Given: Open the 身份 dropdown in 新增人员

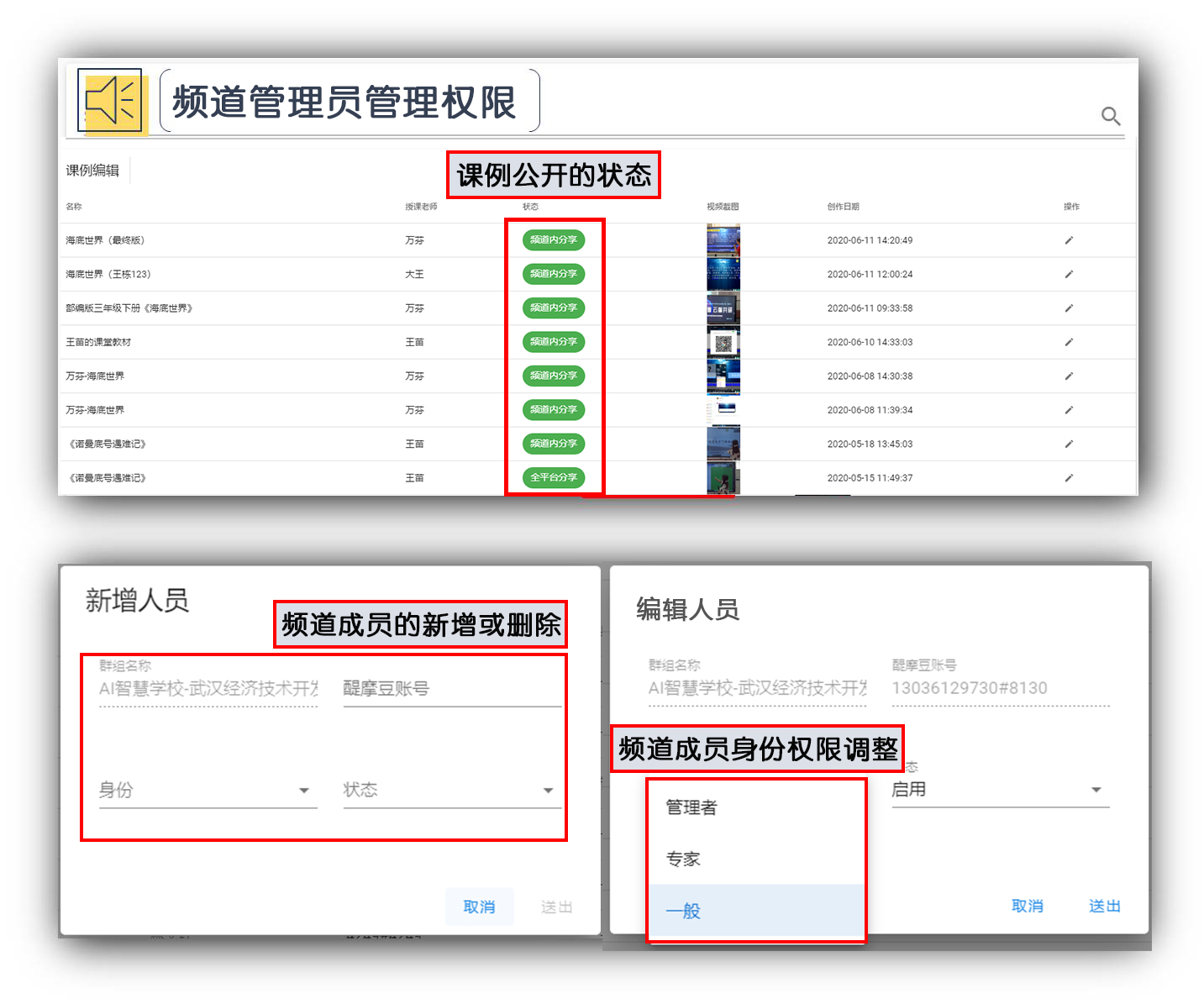Looking at the screenshot, I should coord(208,791).
